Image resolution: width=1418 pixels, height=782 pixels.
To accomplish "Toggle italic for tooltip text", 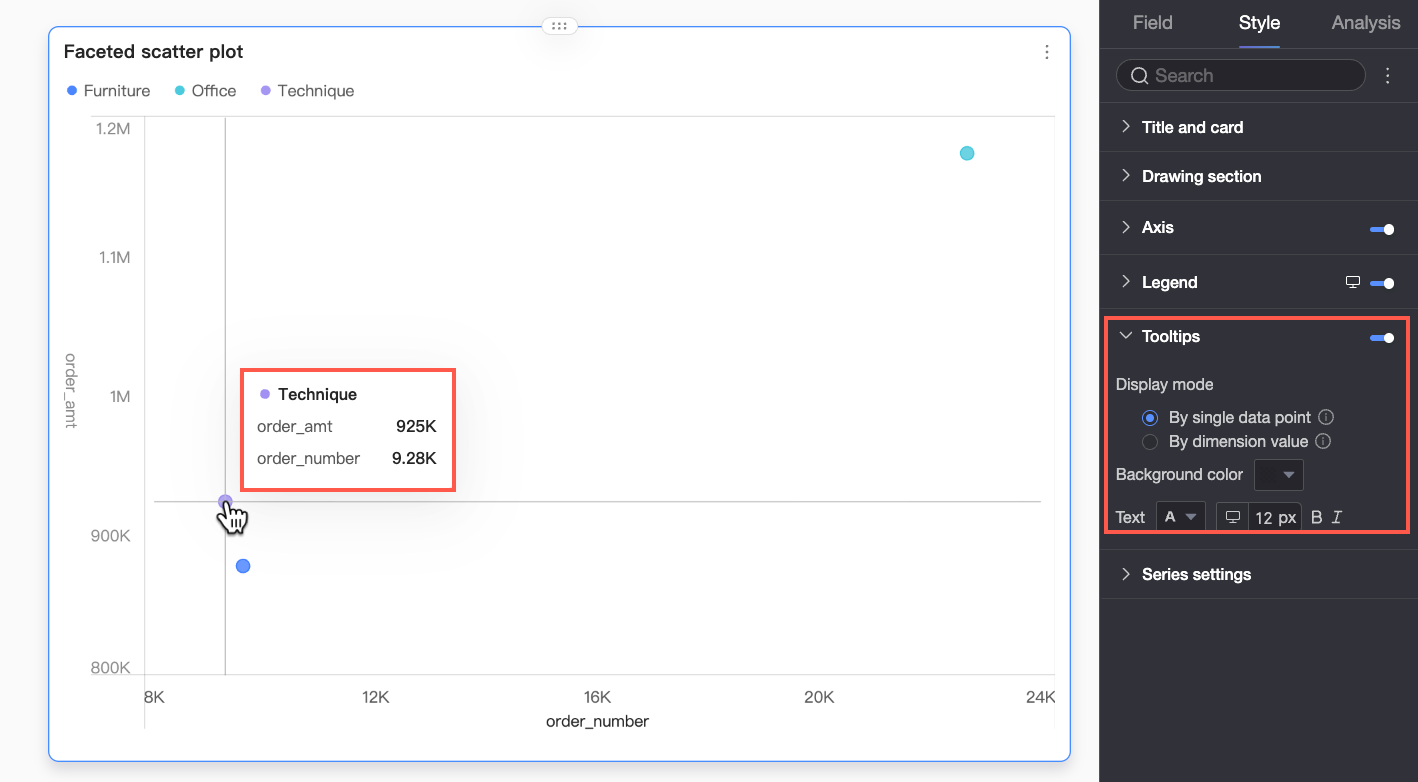I will [x=1337, y=517].
